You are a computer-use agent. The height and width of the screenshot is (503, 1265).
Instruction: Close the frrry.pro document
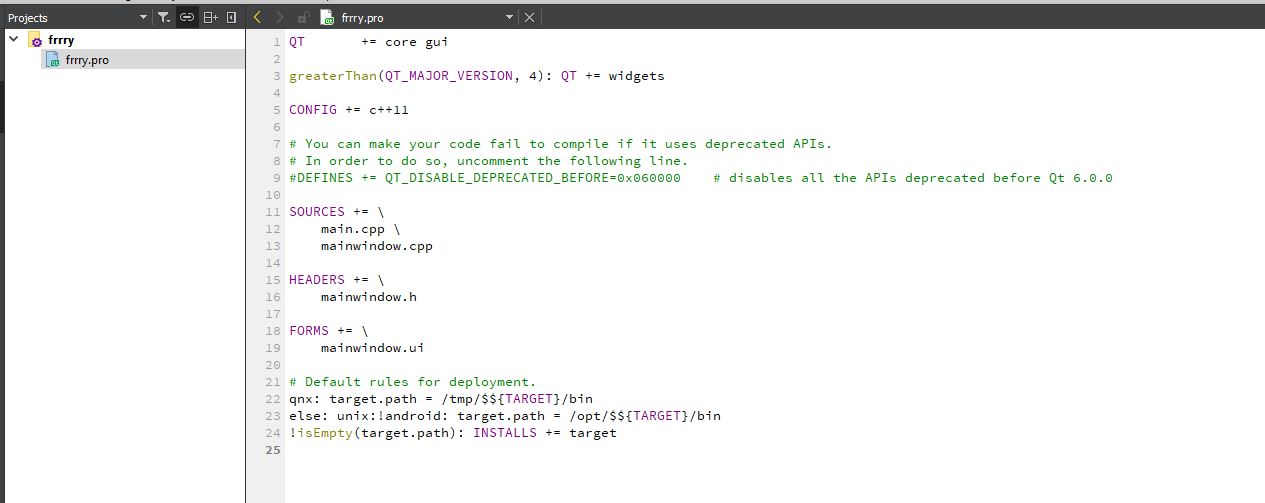[x=530, y=17]
